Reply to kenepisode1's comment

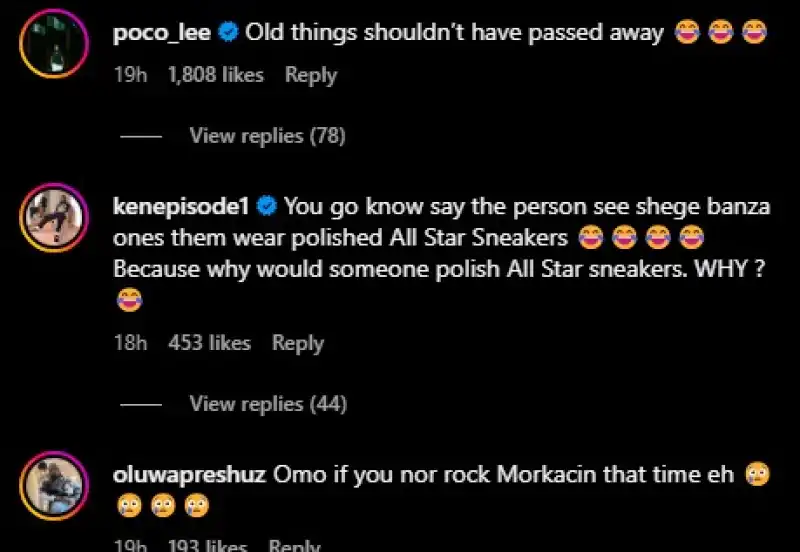pyautogui.click(x=297, y=343)
